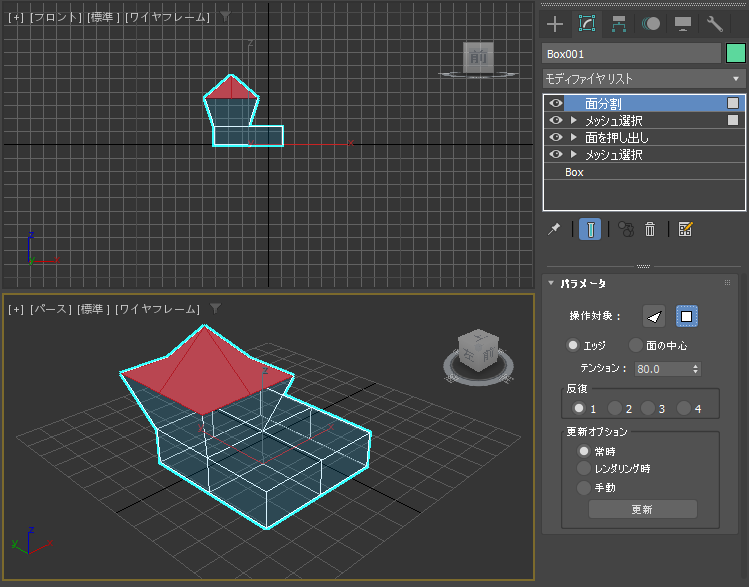
Task: Set 反復 to 2
Action: (614, 408)
